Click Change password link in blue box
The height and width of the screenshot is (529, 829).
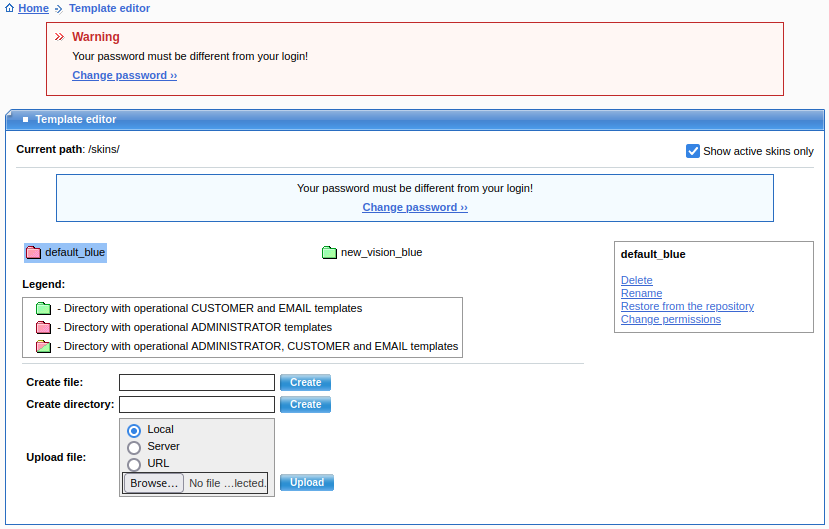click(415, 207)
